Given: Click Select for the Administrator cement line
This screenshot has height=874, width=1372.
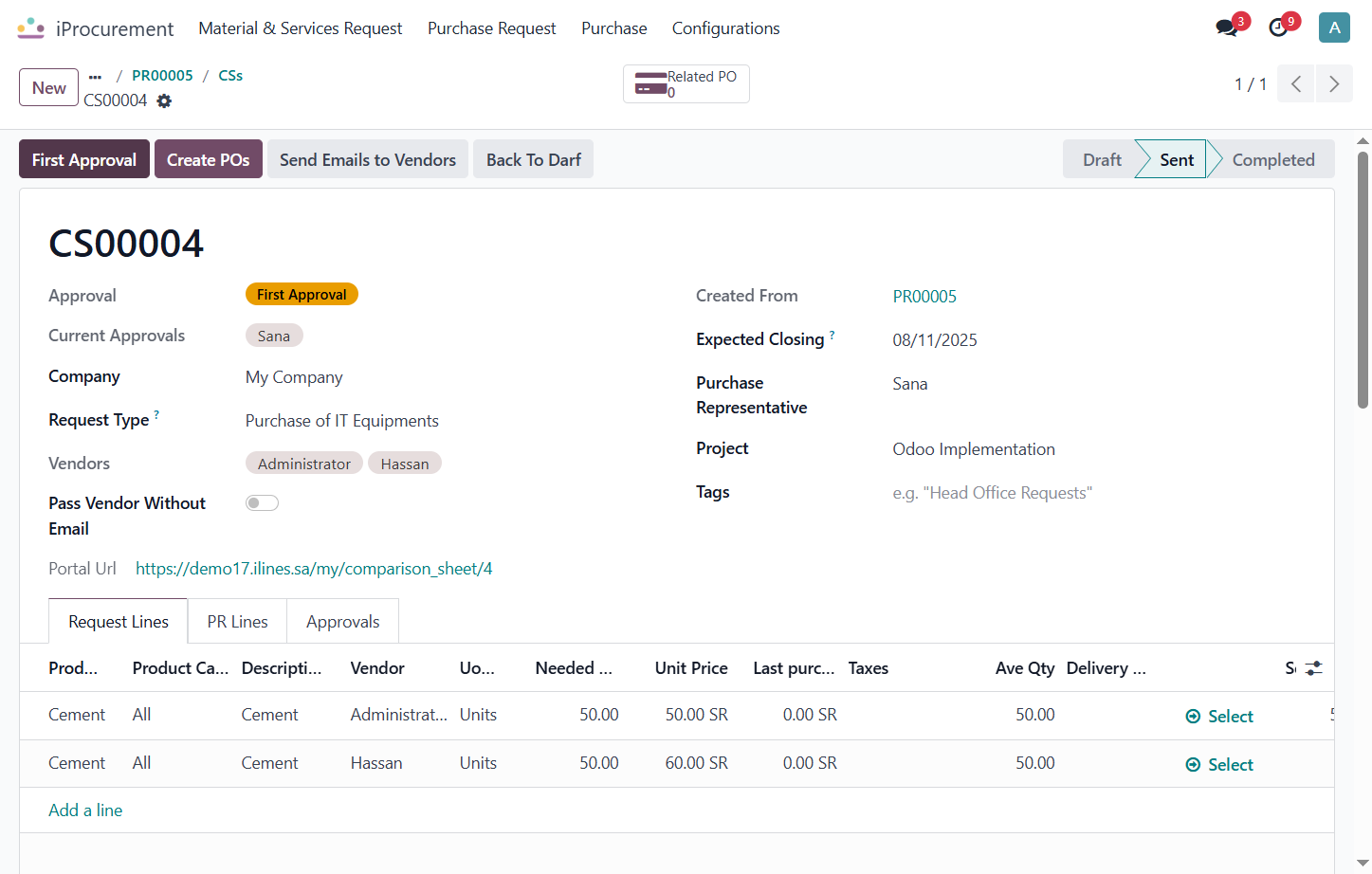Looking at the screenshot, I should [x=1219, y=717].
